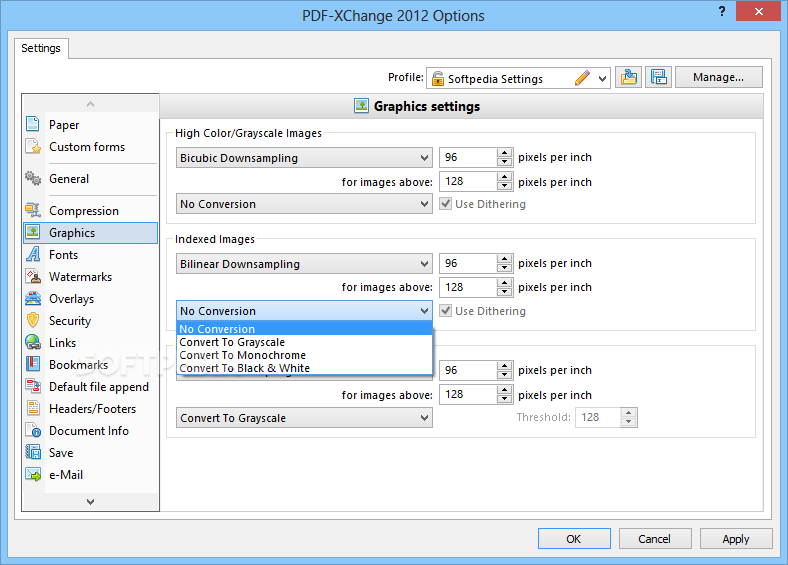This screenshot has width=788, height=565.
Task: Decrease High Color images above 128 stepper
Action: [505, 186]
